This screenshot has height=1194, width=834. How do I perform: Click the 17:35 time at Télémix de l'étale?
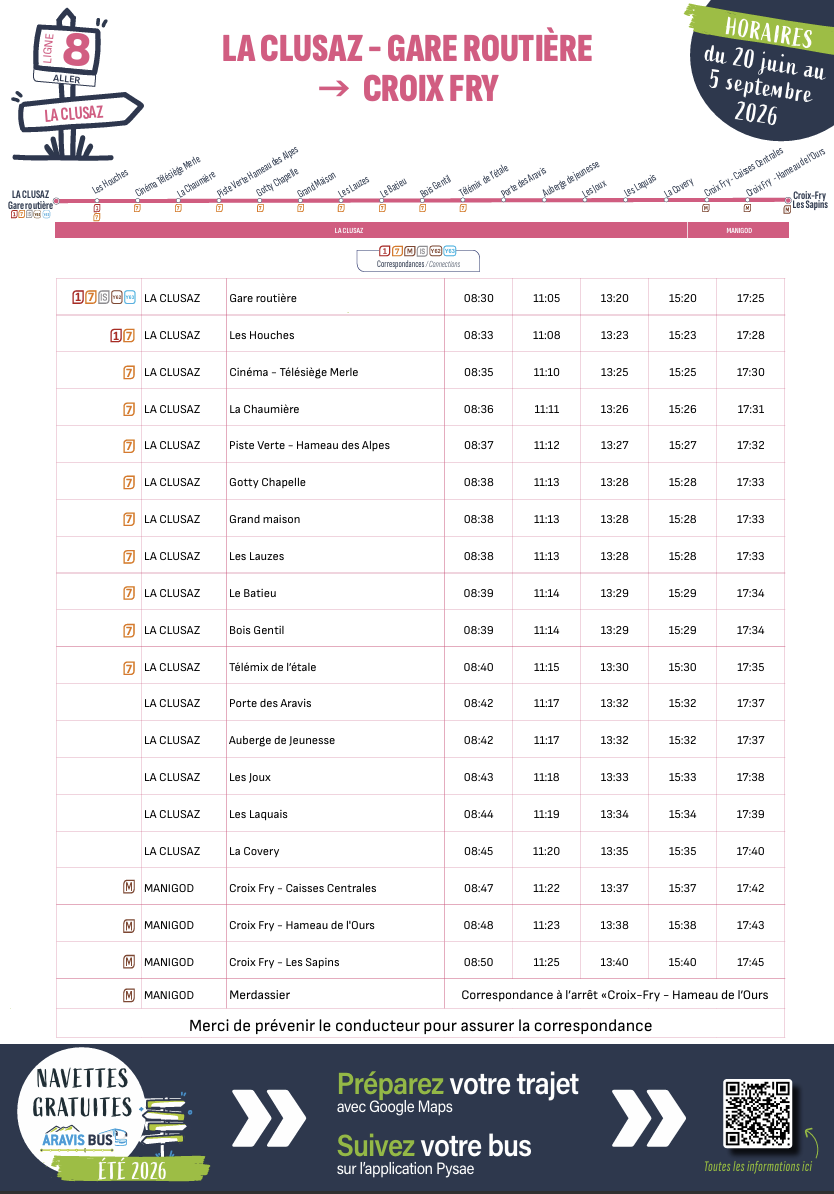[750, 667]
